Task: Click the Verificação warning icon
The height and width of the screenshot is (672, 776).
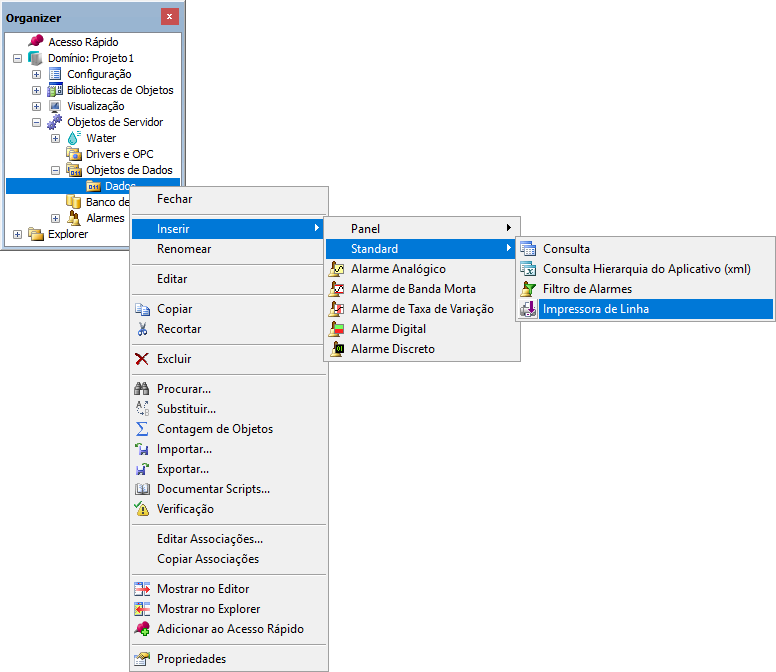Action: (142, 509)
